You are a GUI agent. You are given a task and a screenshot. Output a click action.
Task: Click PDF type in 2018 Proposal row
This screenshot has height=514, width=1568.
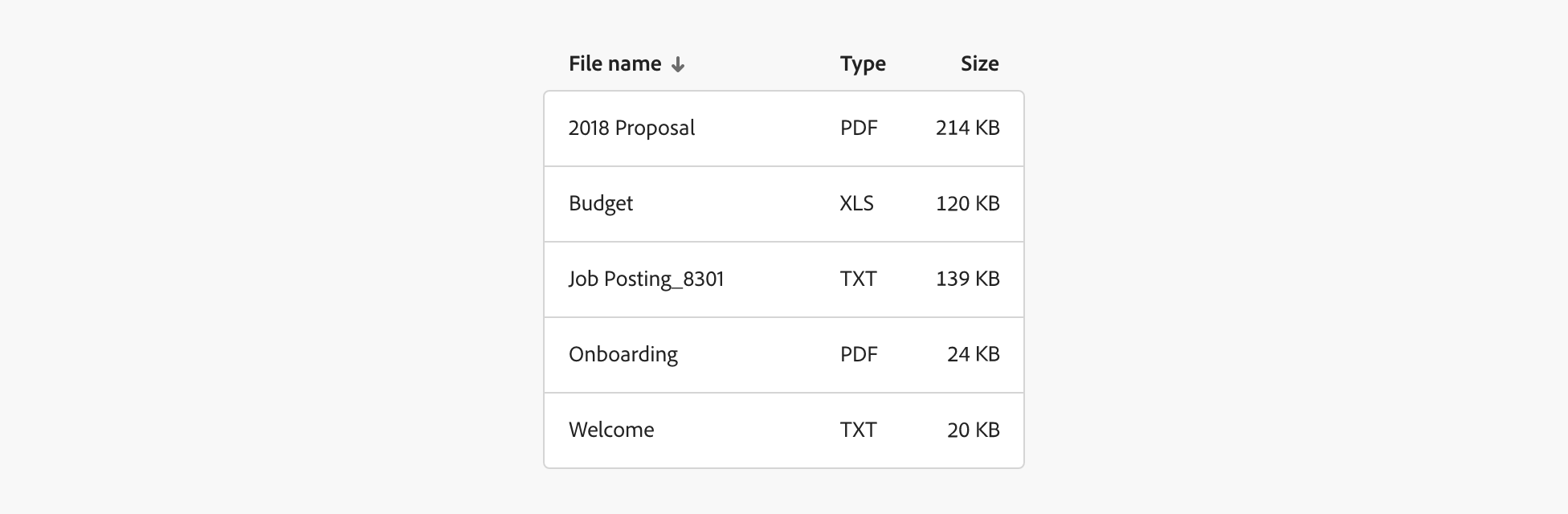point(859,128)
